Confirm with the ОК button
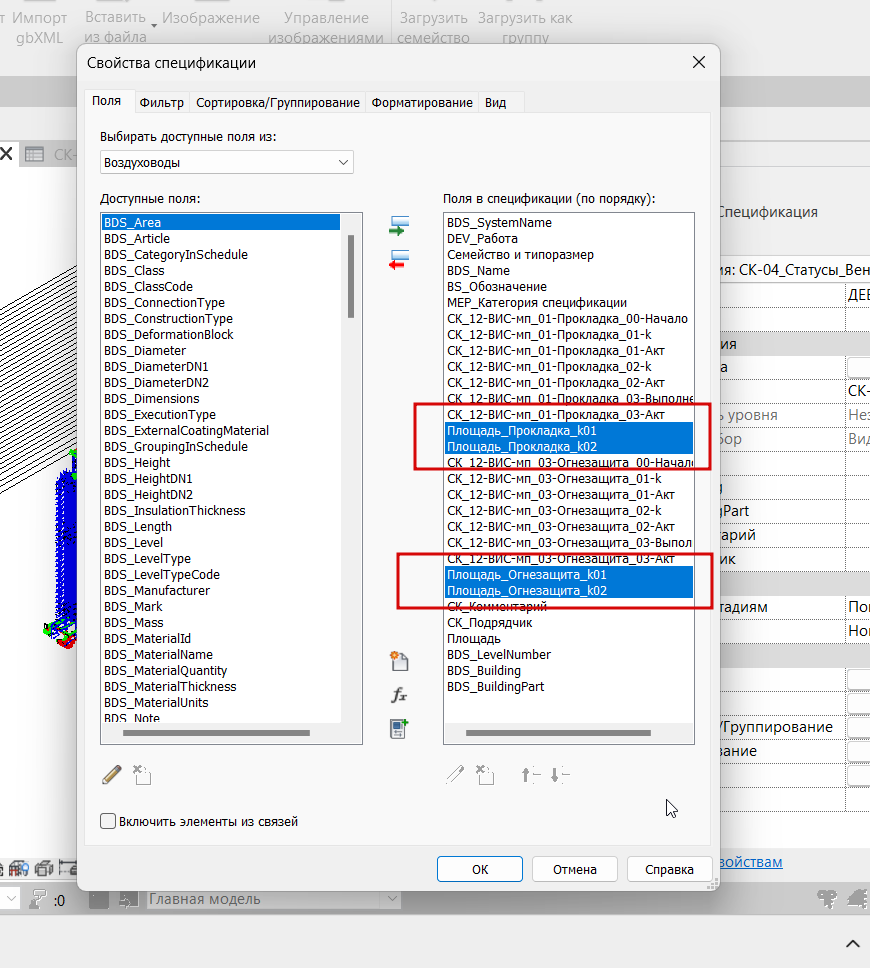Viewport: 870px width, 968px height. click(x=480, y=869)
